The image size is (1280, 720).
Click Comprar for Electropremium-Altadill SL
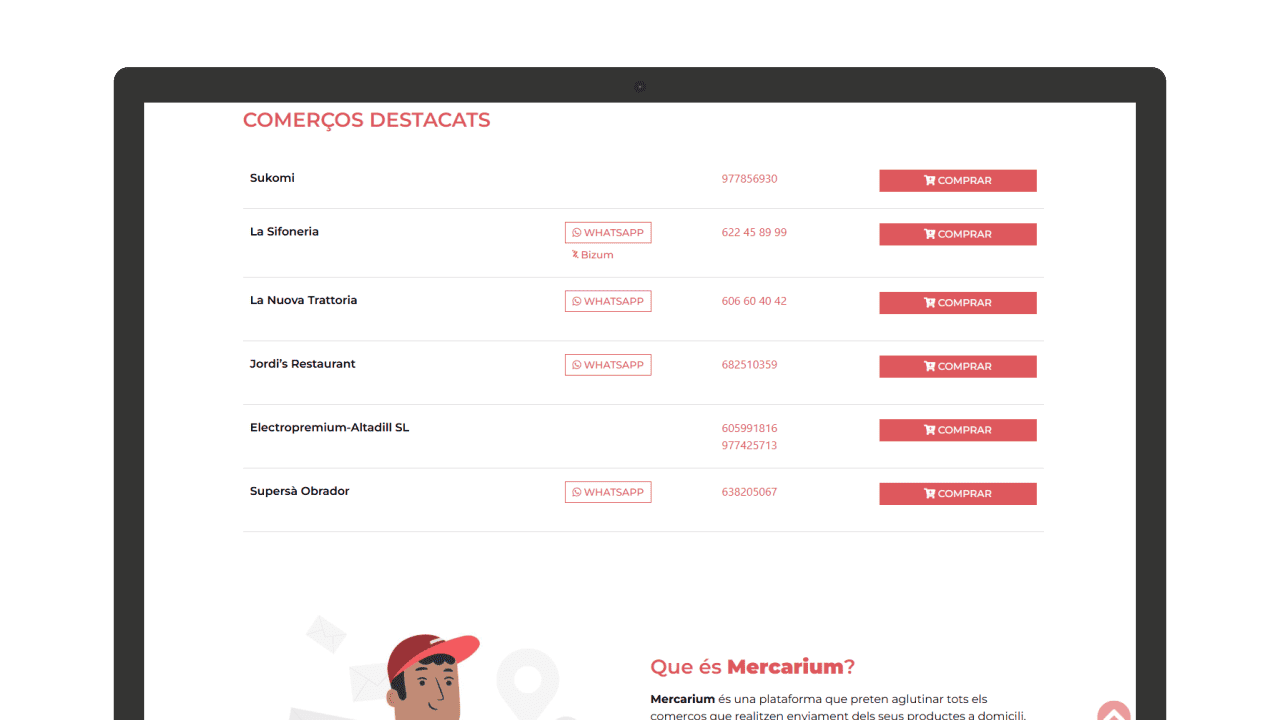[958, 430]
